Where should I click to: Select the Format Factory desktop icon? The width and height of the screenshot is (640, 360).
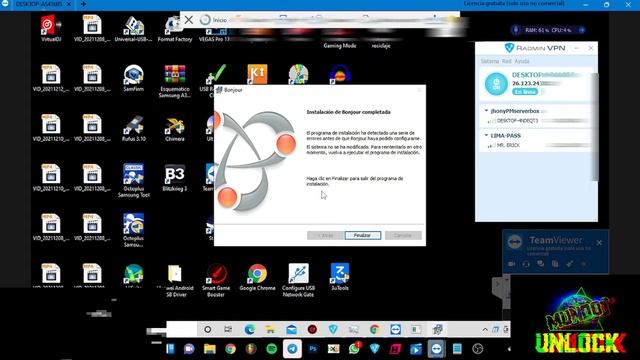pos(175,28)
